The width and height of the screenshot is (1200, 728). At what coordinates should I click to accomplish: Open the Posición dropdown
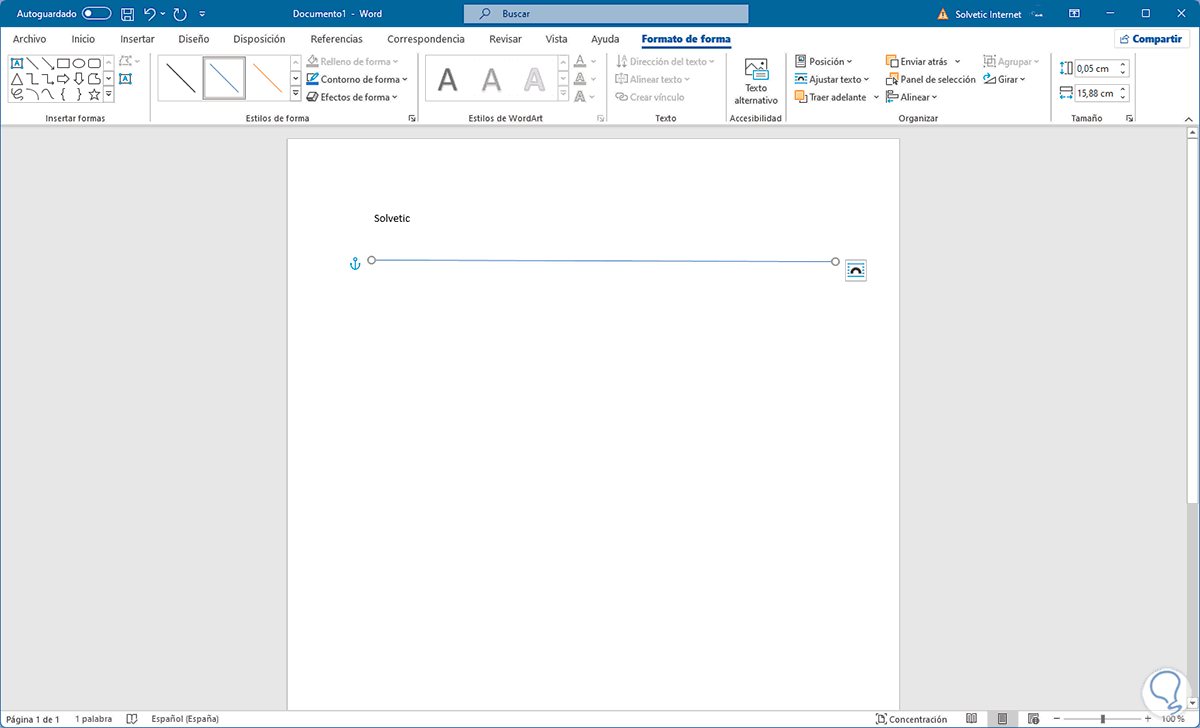click(x=824, y=61)
